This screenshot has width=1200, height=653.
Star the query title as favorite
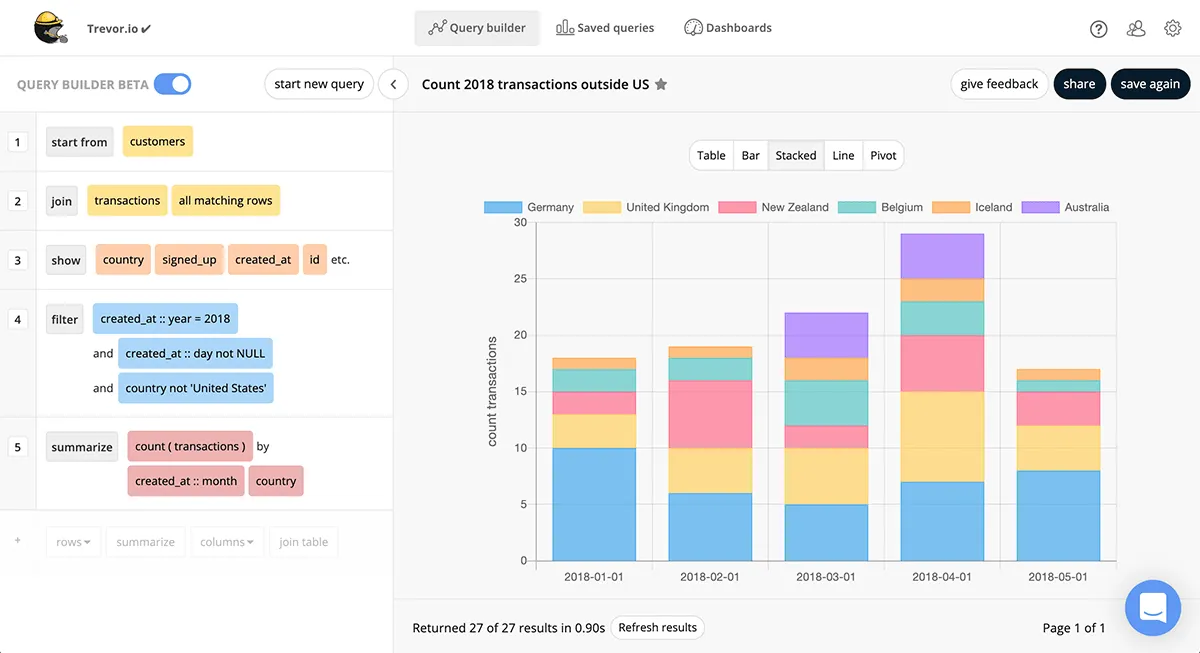click(661, 85)
